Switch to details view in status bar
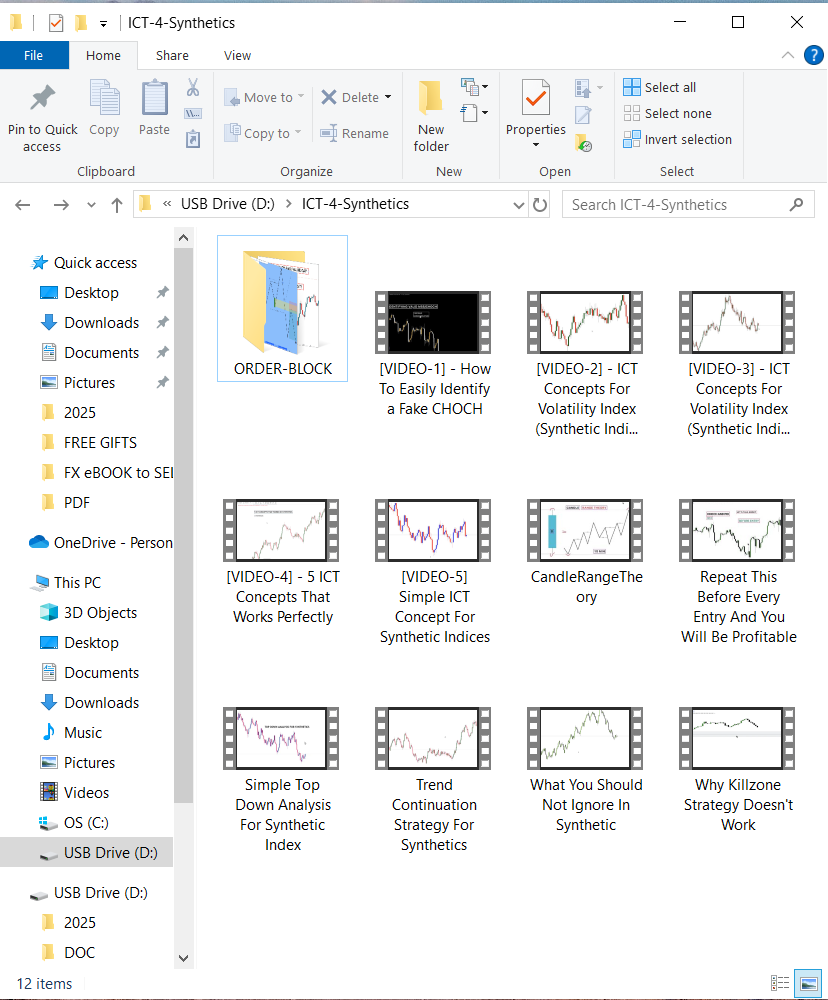828x1000 pixels. (781, 984)
